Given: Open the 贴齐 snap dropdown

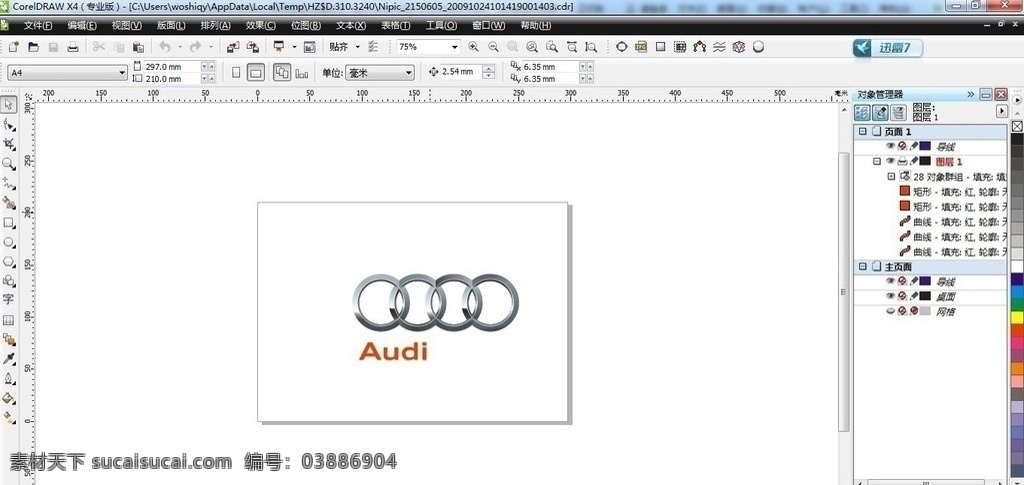Looking at the screenshot, I should [357, 47].
